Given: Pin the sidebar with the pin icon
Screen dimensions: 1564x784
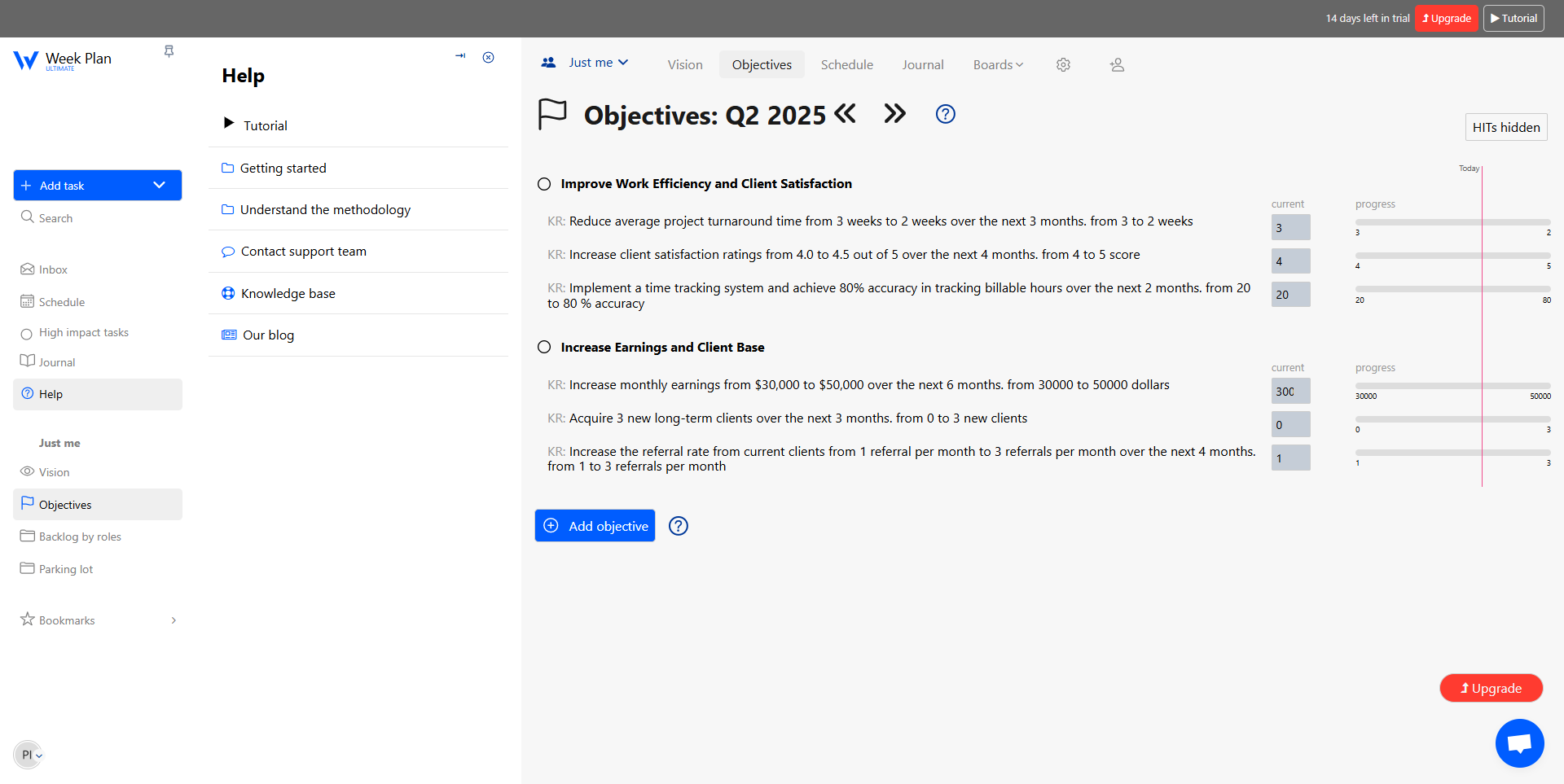Looking at the screenshot, I should [x=169, y=51].
